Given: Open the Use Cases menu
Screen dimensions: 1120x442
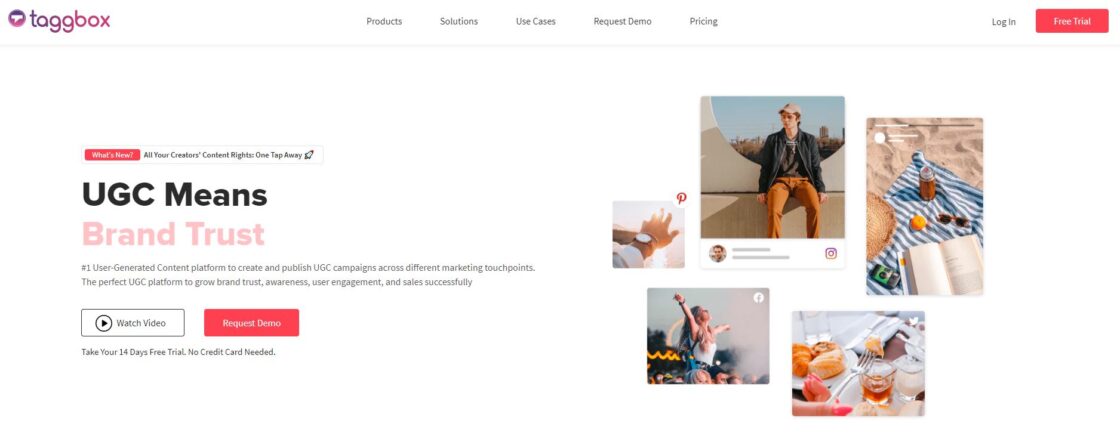Looking at the screenshot, I should click(536, 21).
